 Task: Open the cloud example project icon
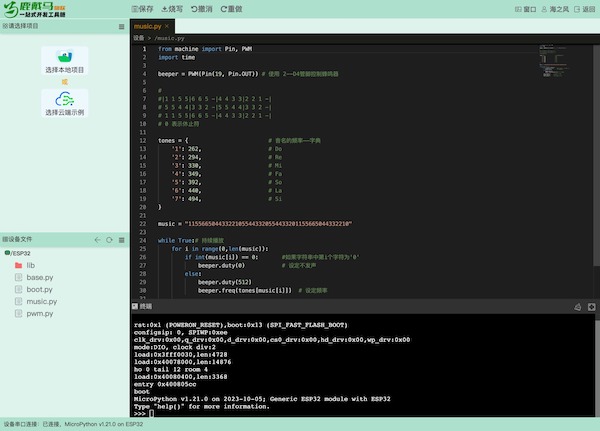tap(64, 103)
